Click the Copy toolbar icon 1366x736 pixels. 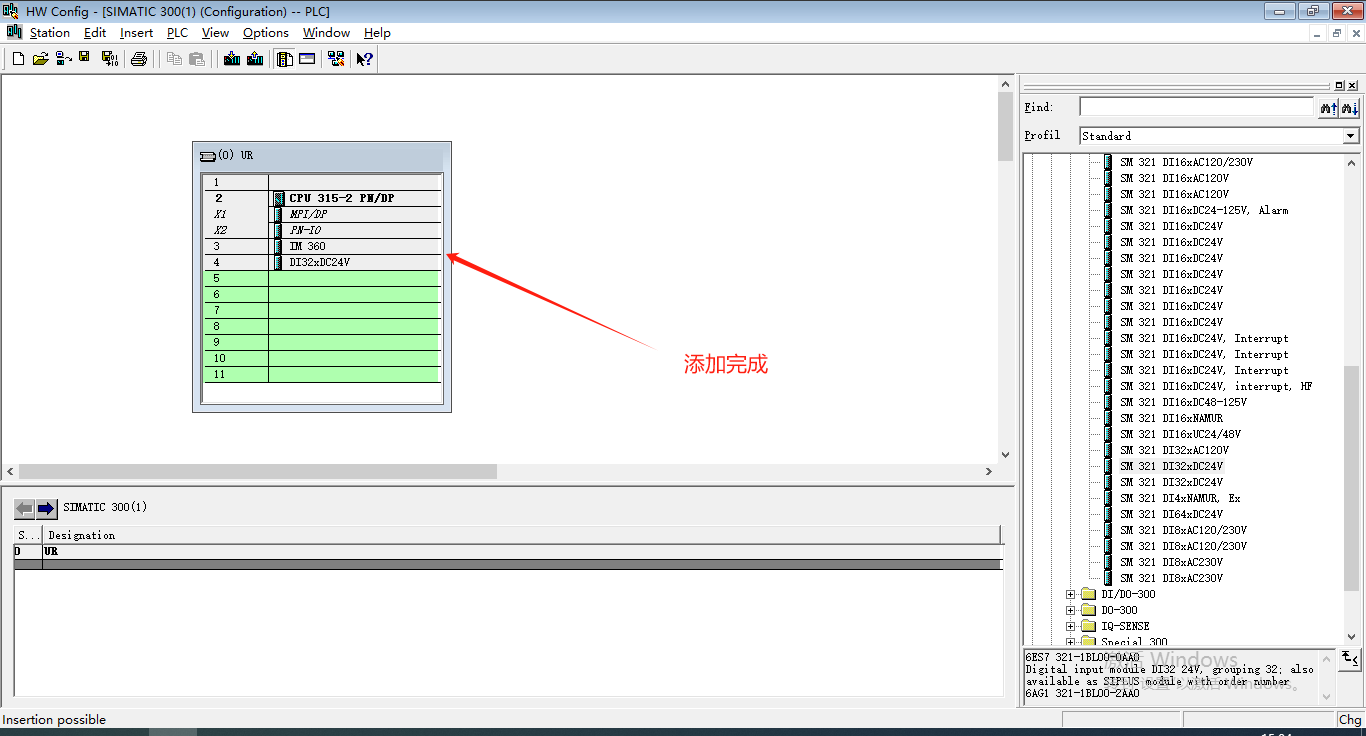[174, 59]
